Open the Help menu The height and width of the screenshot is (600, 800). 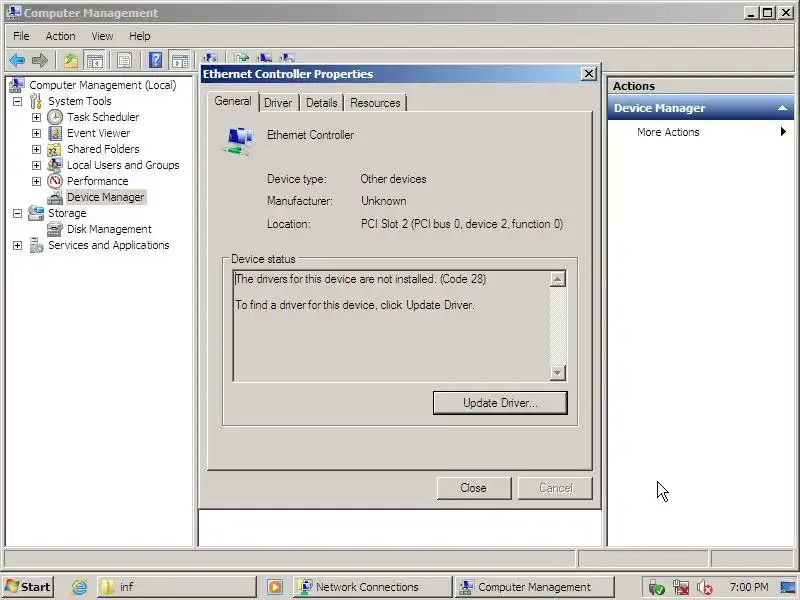139,36
